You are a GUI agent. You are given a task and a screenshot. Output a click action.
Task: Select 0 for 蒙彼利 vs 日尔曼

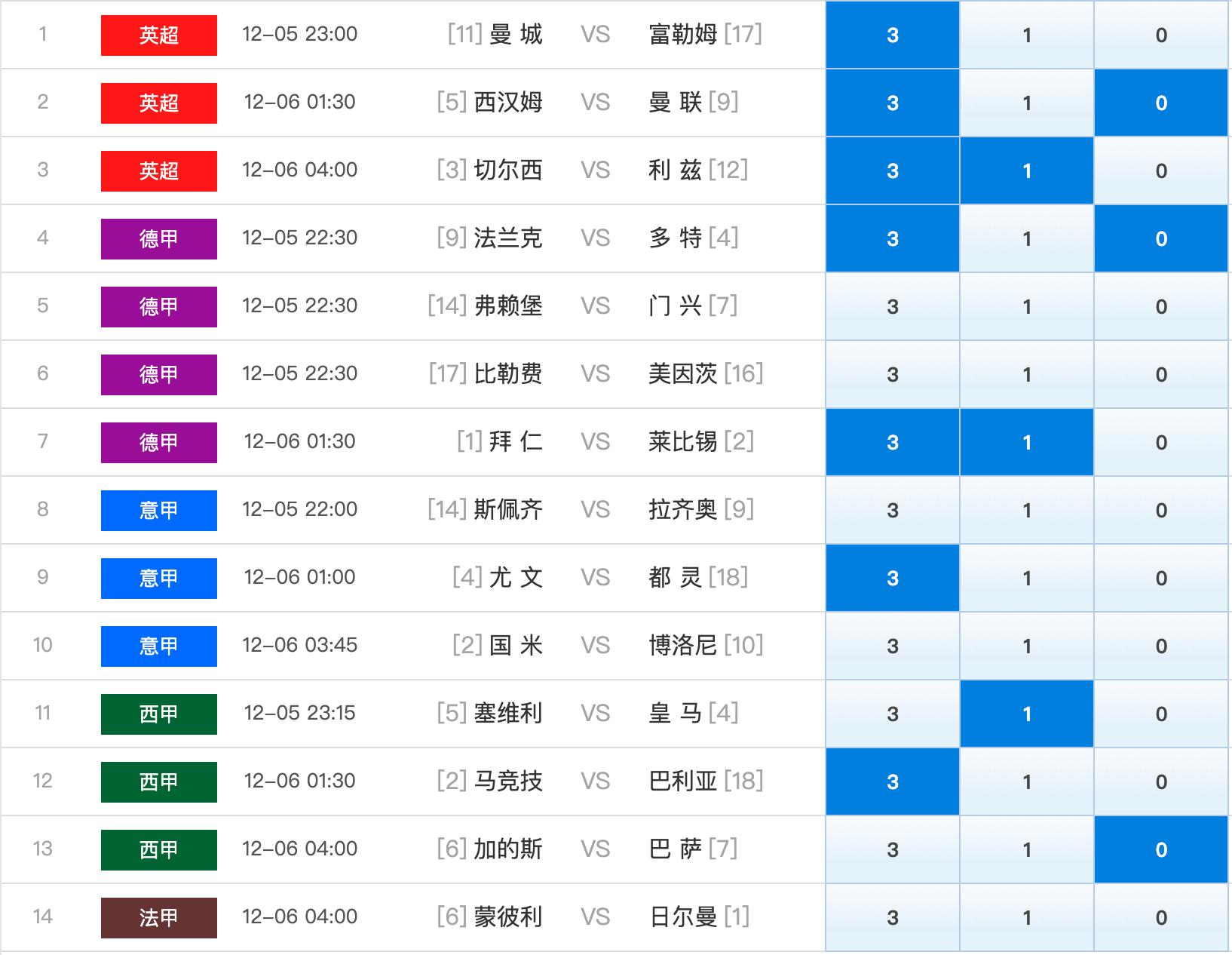(1161, 917)
